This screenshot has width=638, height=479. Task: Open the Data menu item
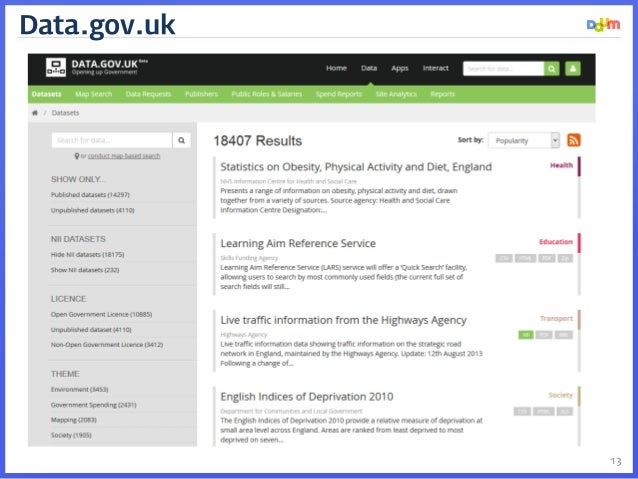tap(369, 68)
